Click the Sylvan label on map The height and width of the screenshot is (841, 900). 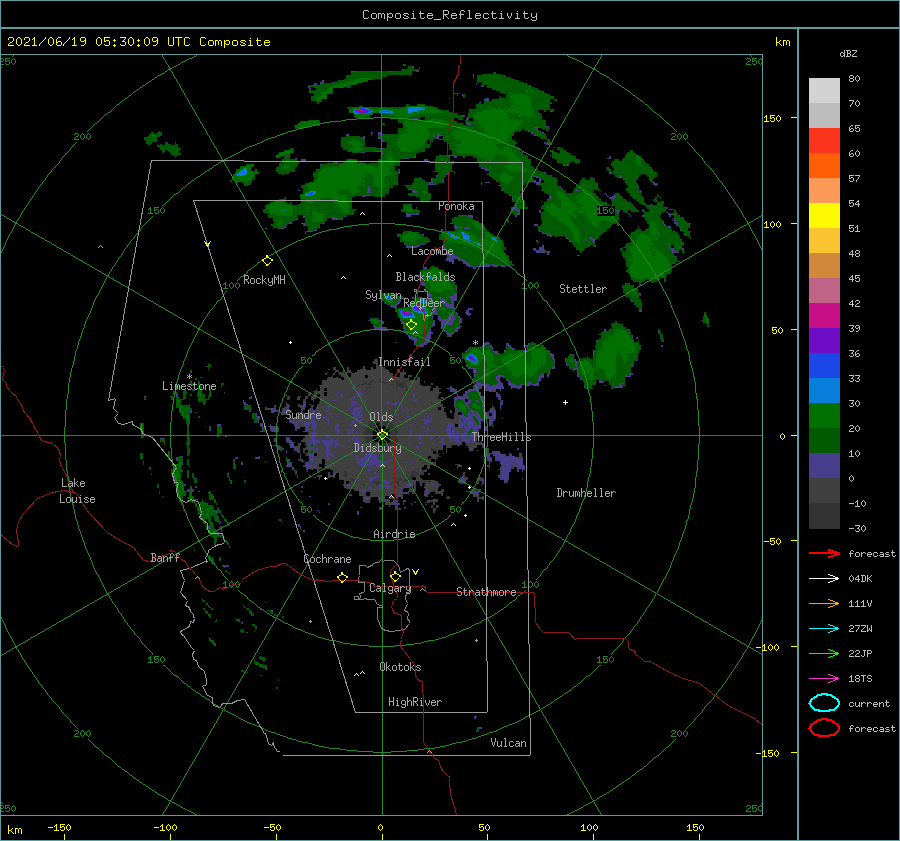pyautogui.click(x=383, y=295)
